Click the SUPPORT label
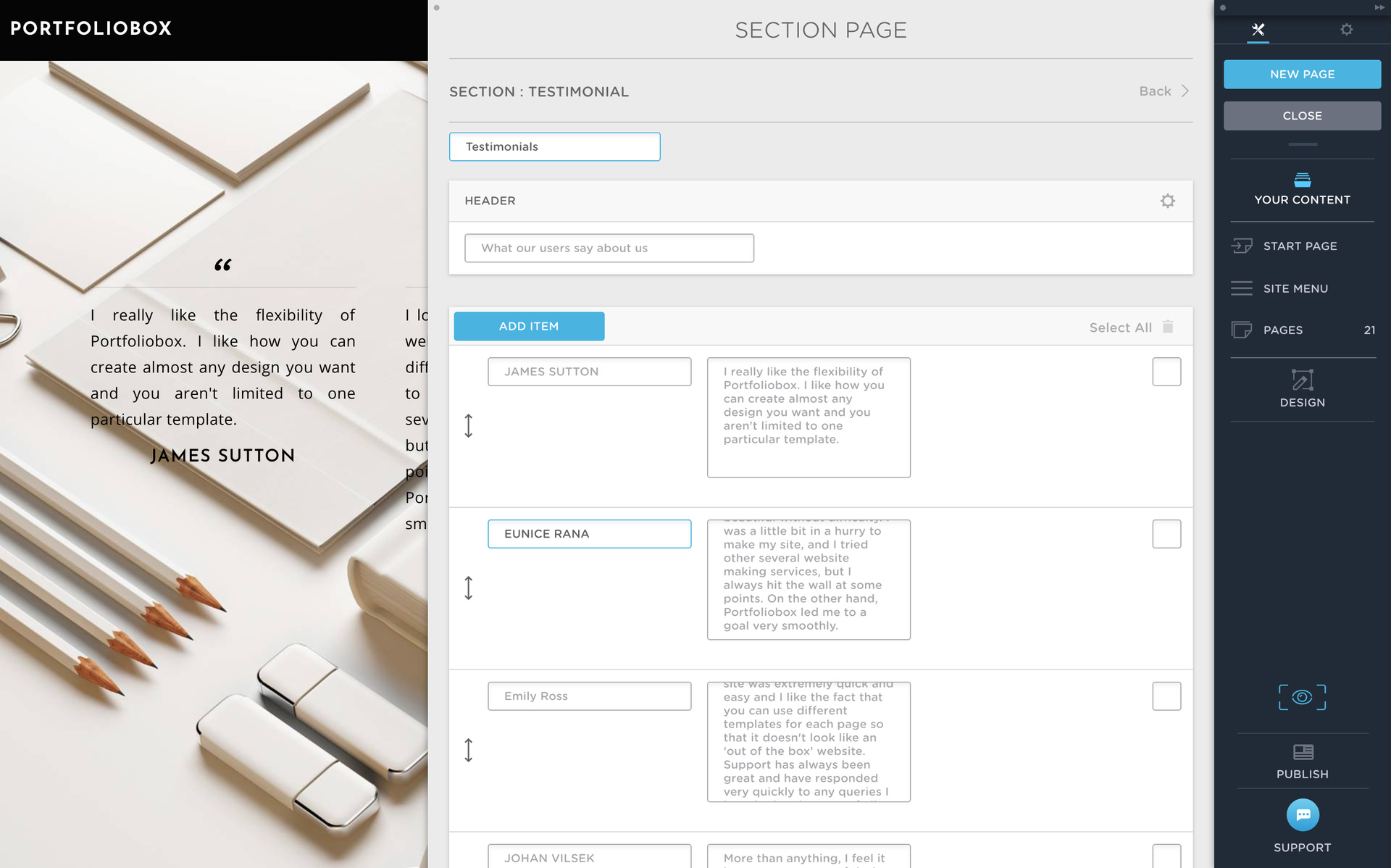 coord(1302,847)
